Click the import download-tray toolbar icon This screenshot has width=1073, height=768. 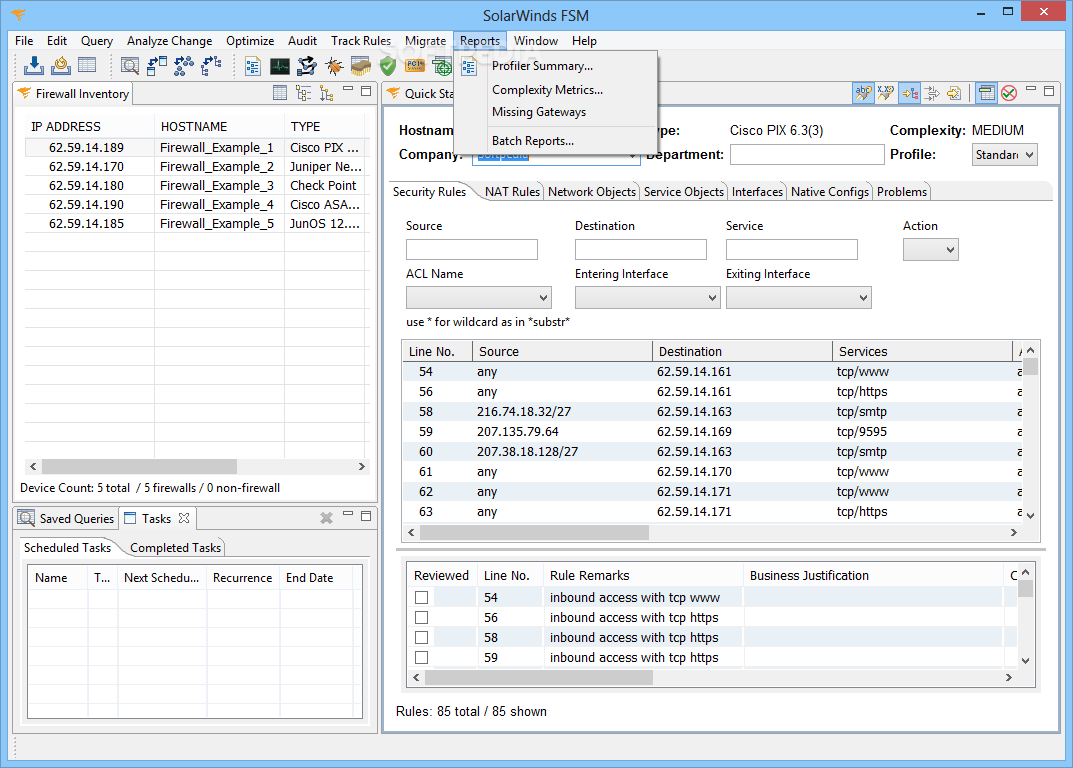pos(34,66)
